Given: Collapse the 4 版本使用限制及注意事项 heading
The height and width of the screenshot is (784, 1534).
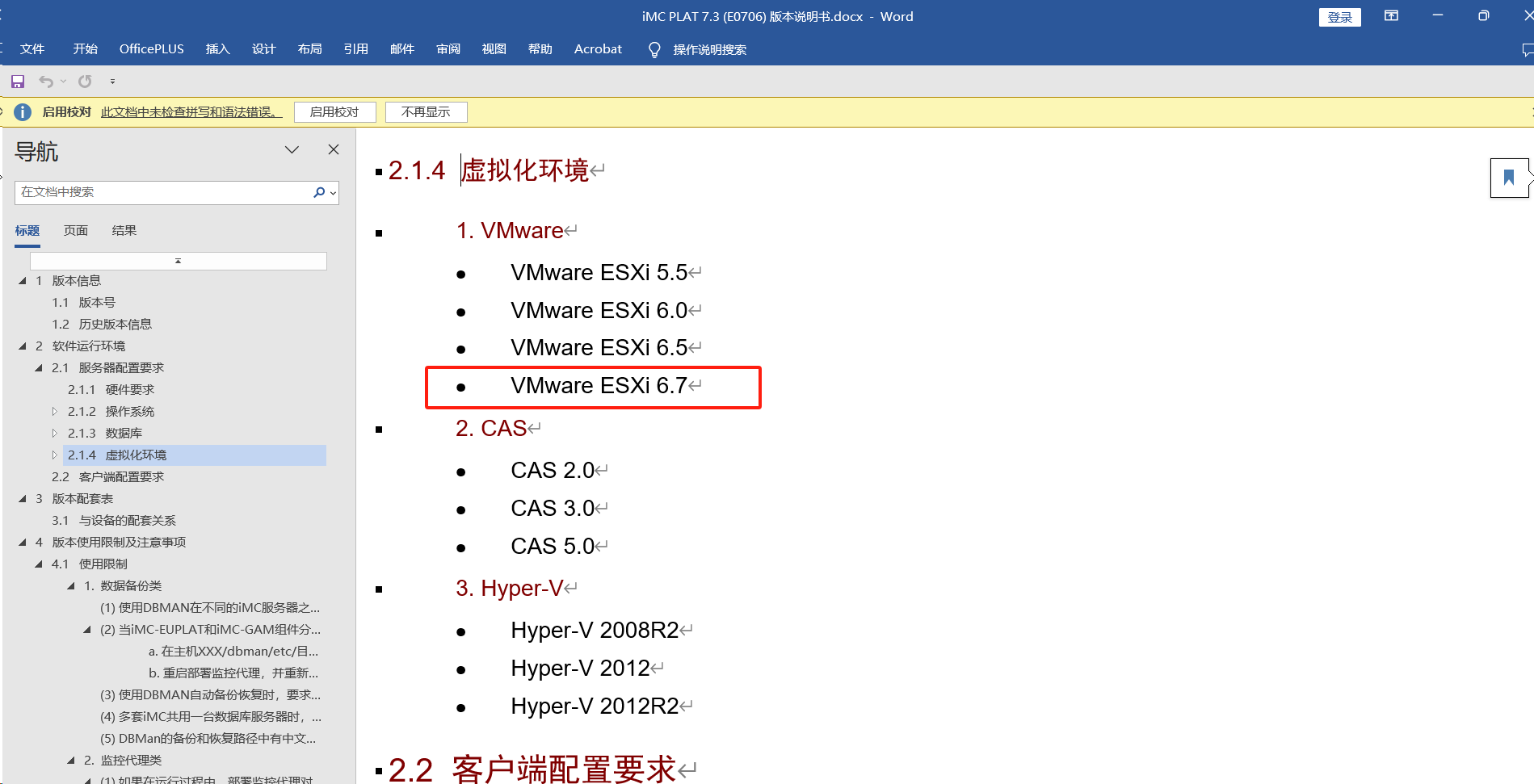Looking at the screenshot, I should point(23,543).
